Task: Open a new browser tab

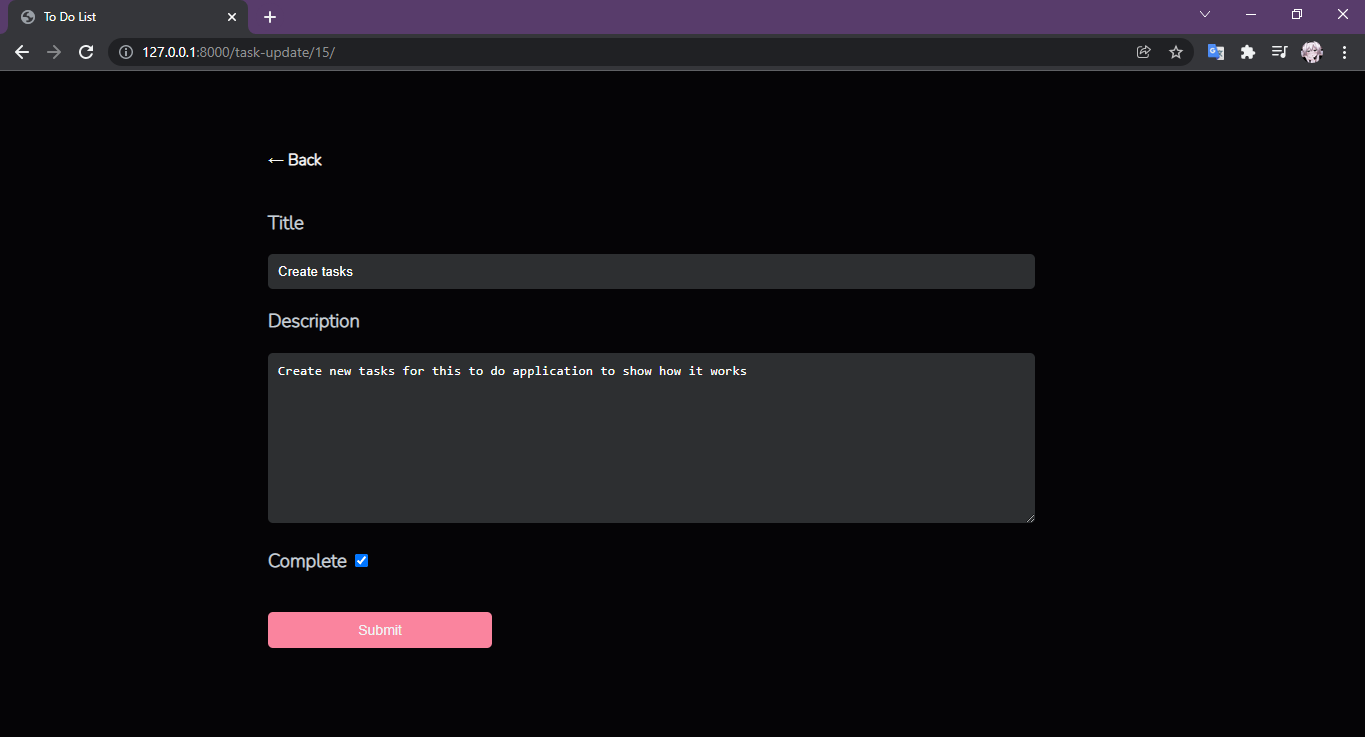Action: [269, 16]
